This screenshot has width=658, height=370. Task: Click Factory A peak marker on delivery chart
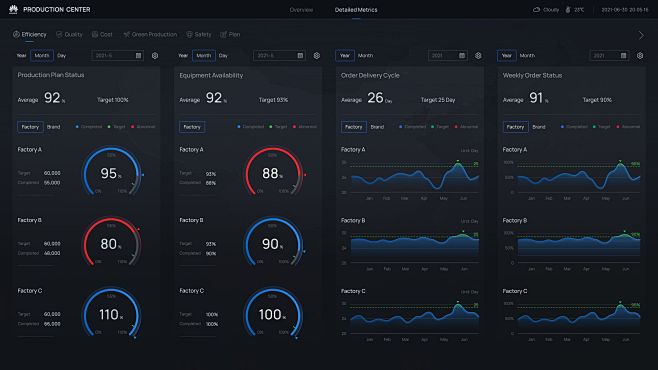coord(458,161)
